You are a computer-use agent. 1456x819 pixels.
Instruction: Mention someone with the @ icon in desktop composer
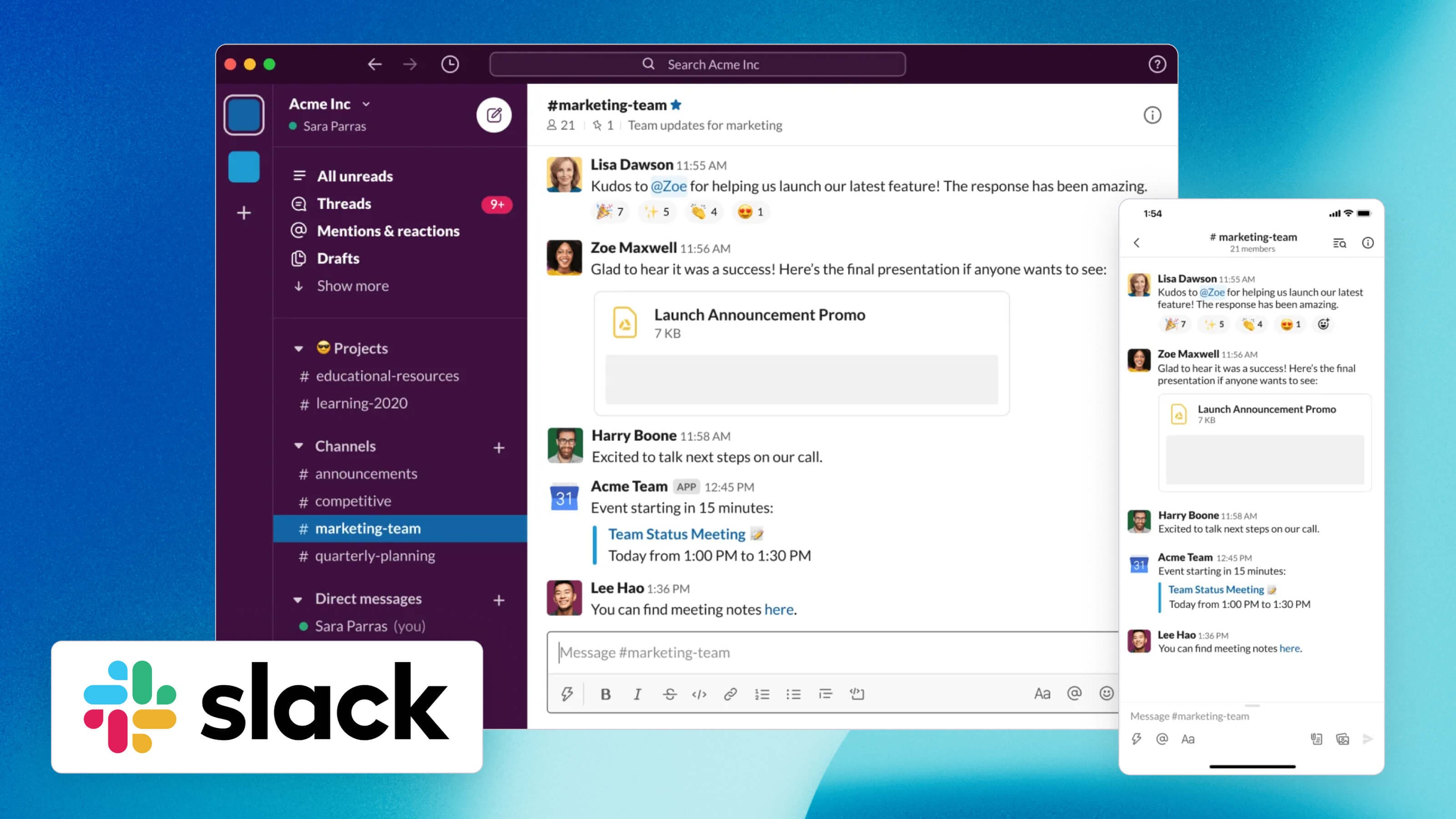[1074, 693]
